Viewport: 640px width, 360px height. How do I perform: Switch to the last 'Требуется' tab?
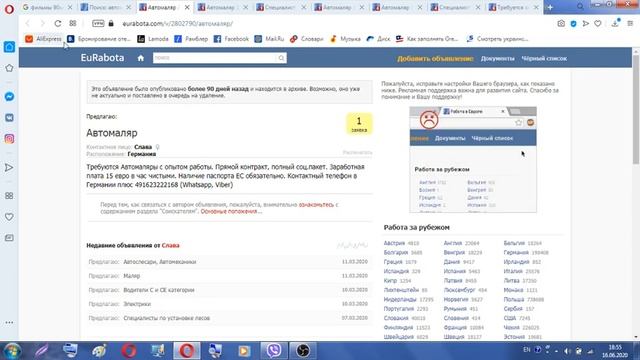pyautogui.click(x=514, y=7)
